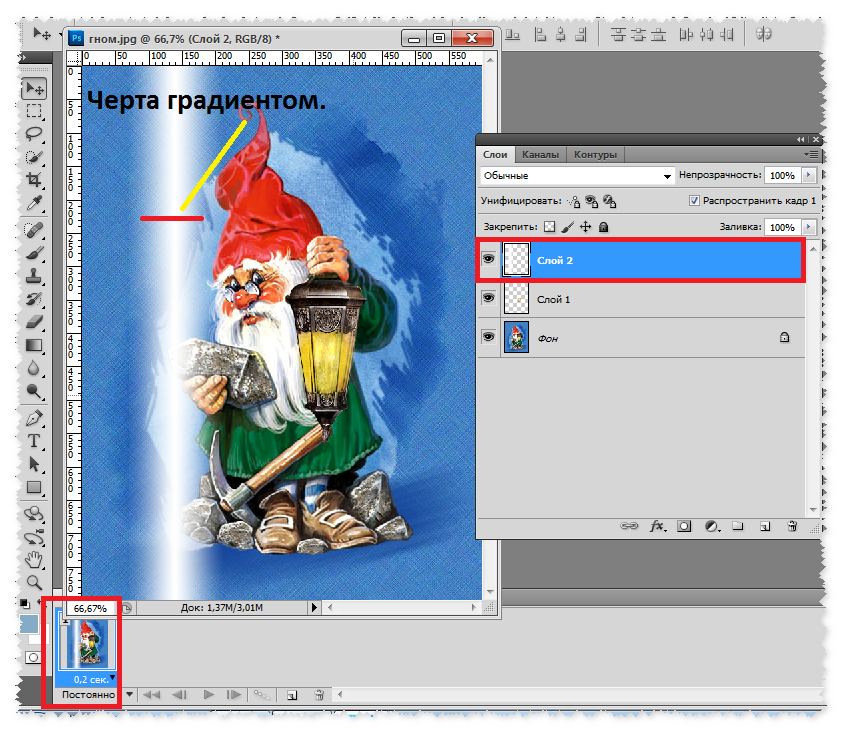Select the 3D Orbit camera tool
The image size is (843, 733).
tap(34, 537)
